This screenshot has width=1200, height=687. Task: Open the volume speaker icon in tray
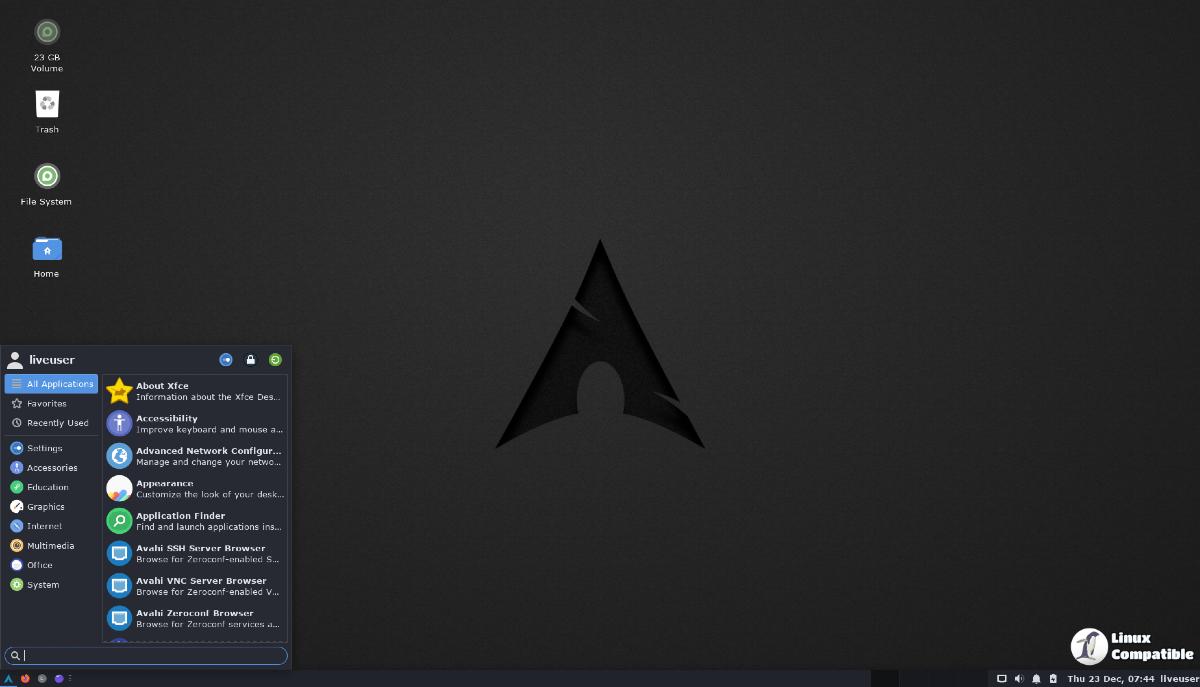click(1019, 679)
